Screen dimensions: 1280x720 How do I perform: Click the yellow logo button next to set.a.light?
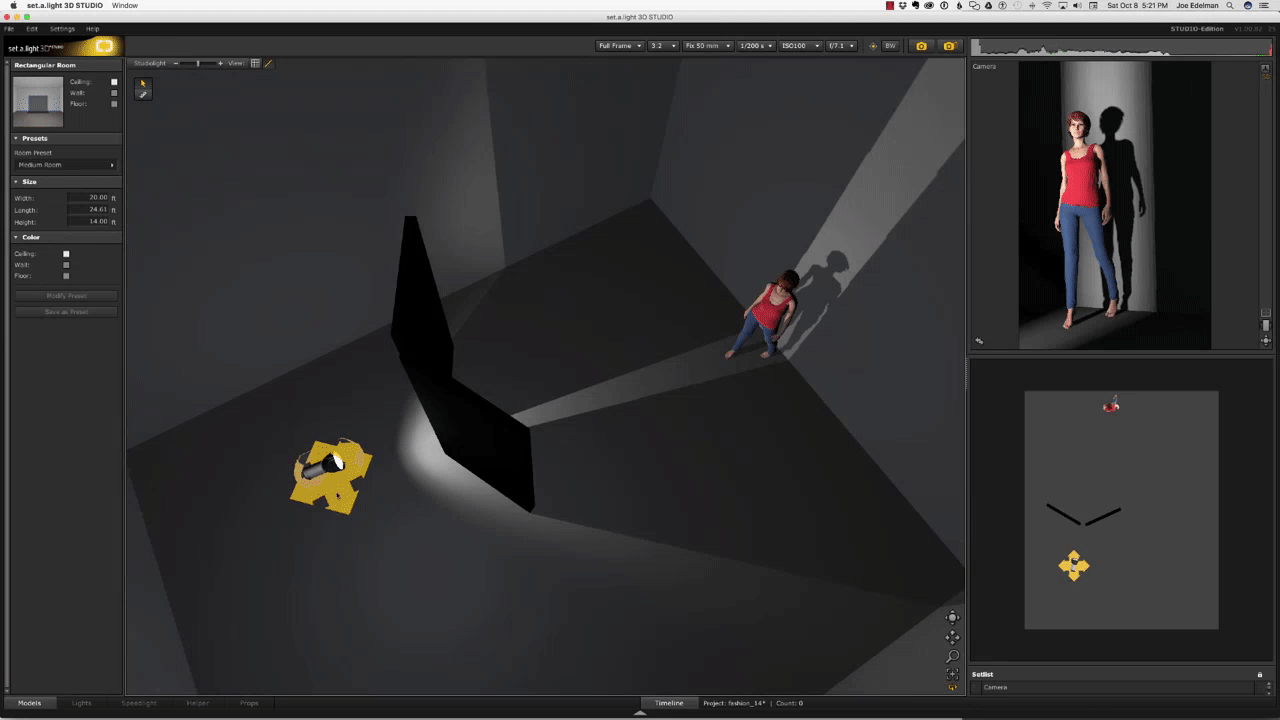point(104,47)
